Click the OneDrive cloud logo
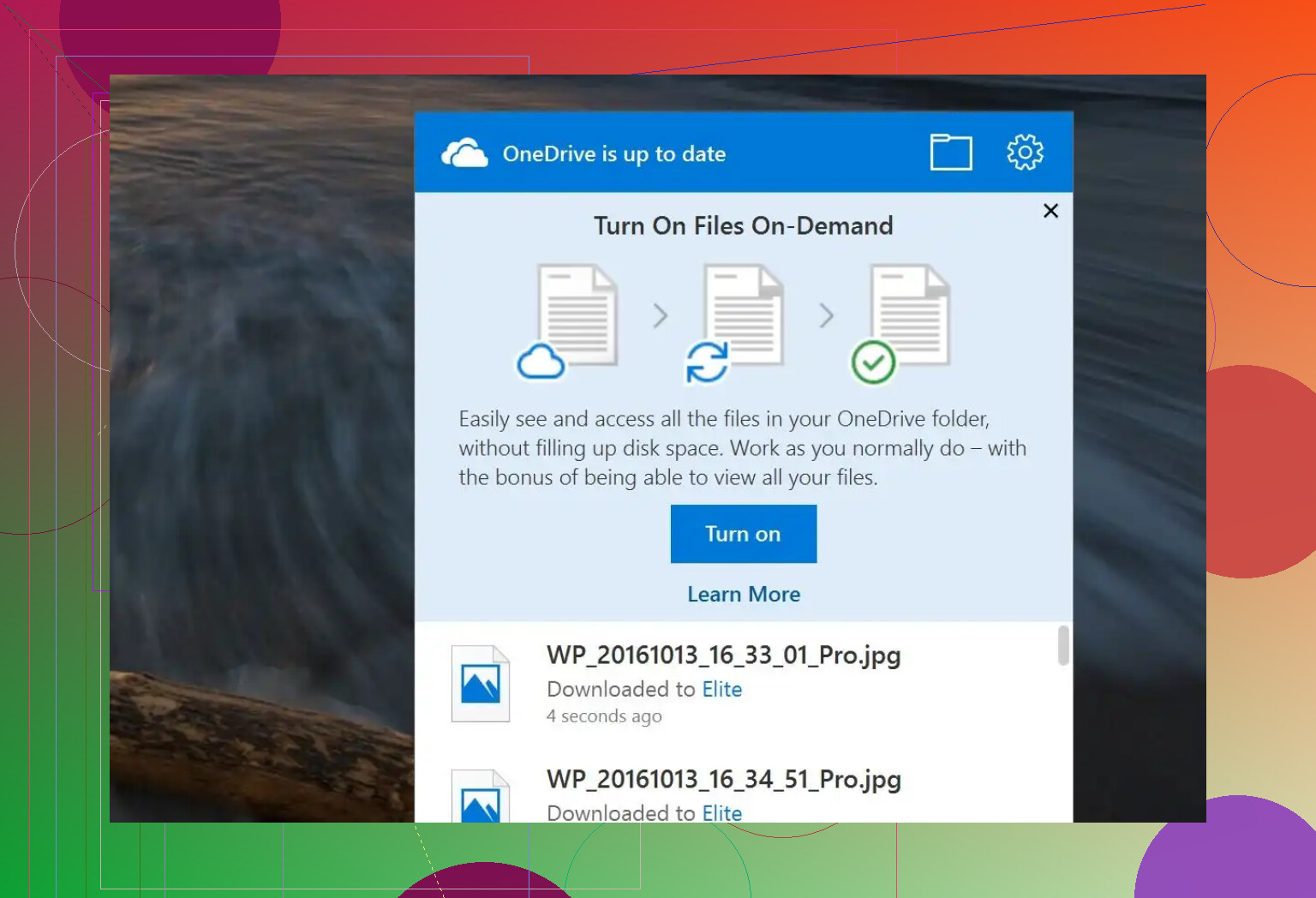The width and height of the screenshot is (1316, 898). pyautogui.click(x=464, y=153)
